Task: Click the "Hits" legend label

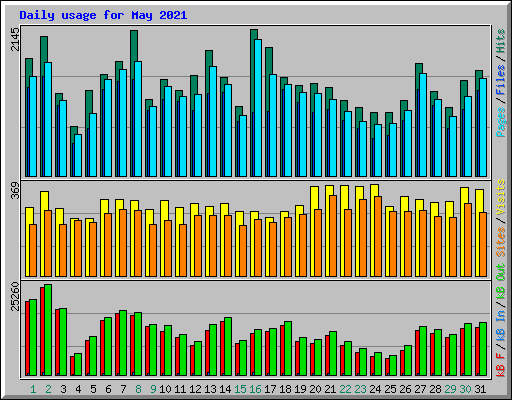Action: [x=501, y=41]
